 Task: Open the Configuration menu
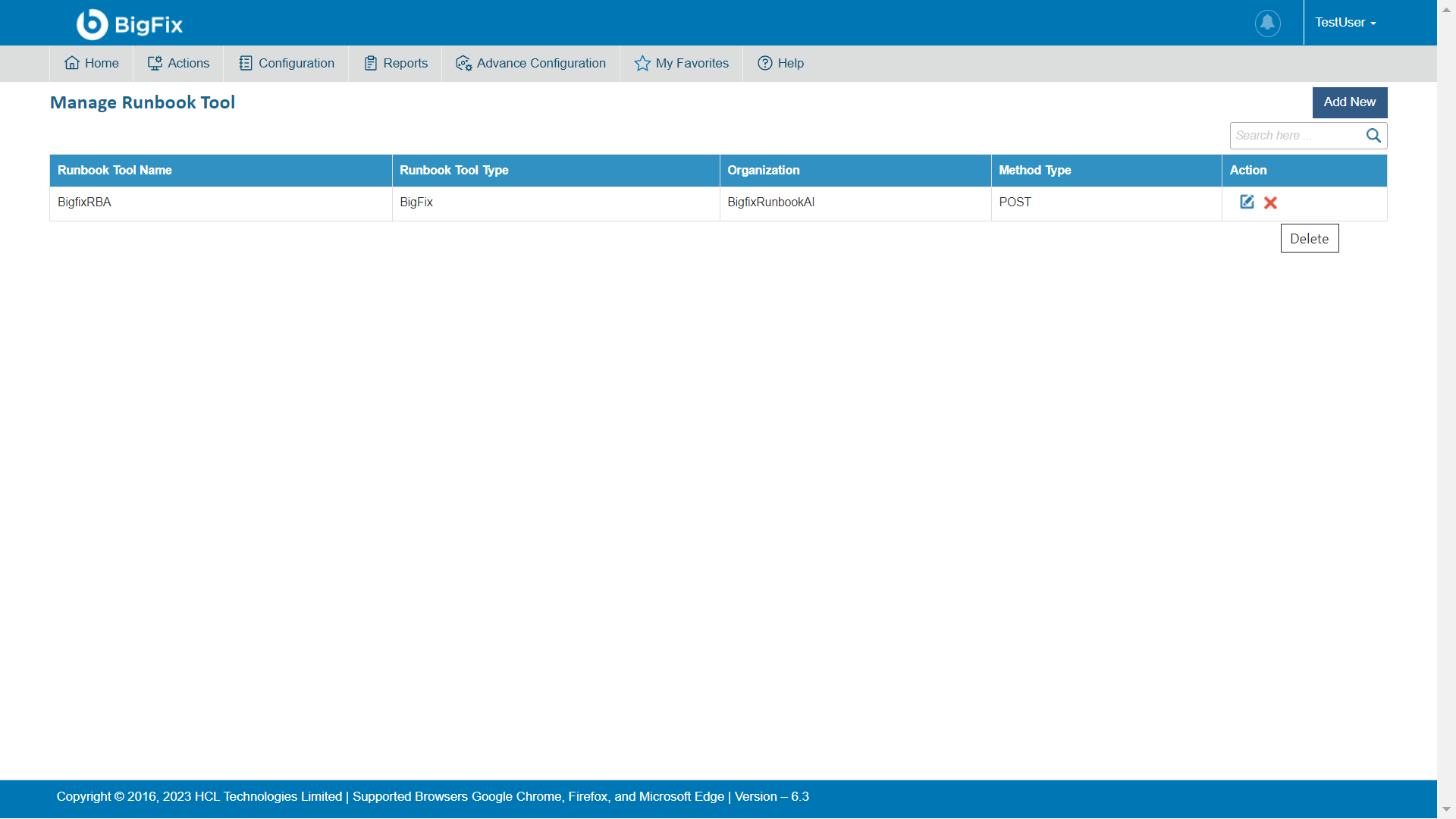(287, 63)
